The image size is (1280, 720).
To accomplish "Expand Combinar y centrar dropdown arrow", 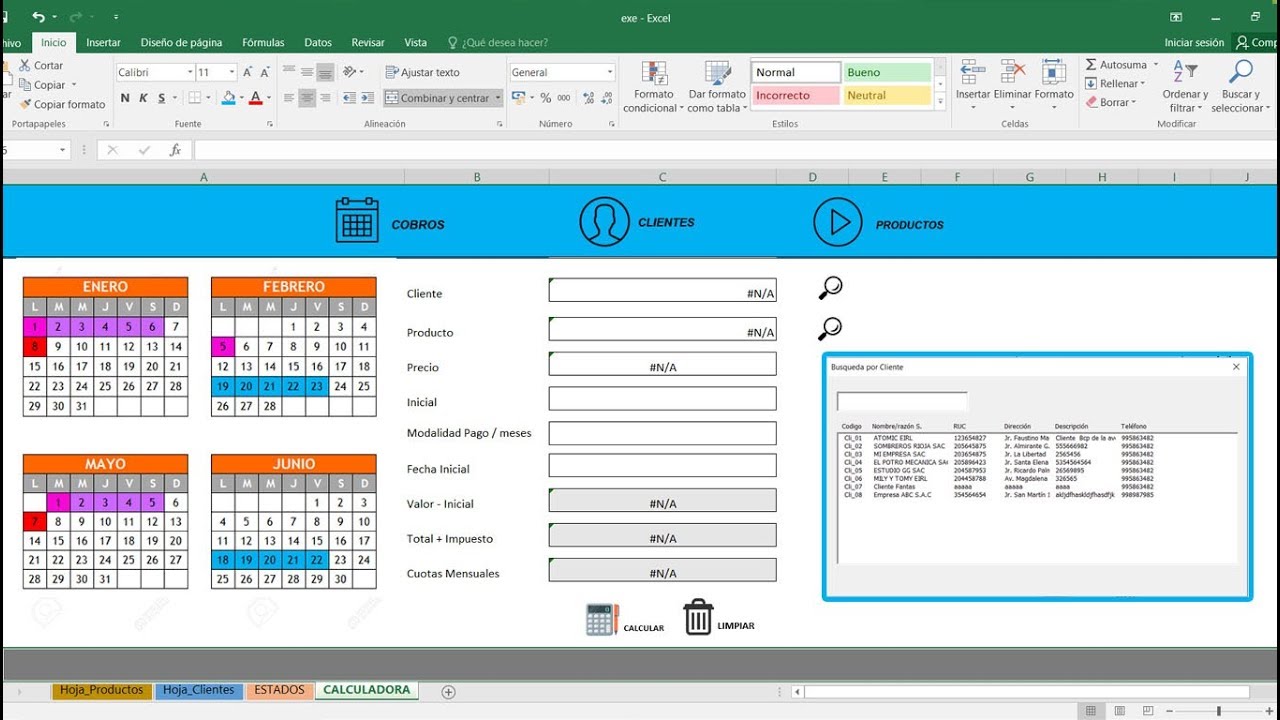I will click(498, 98).
